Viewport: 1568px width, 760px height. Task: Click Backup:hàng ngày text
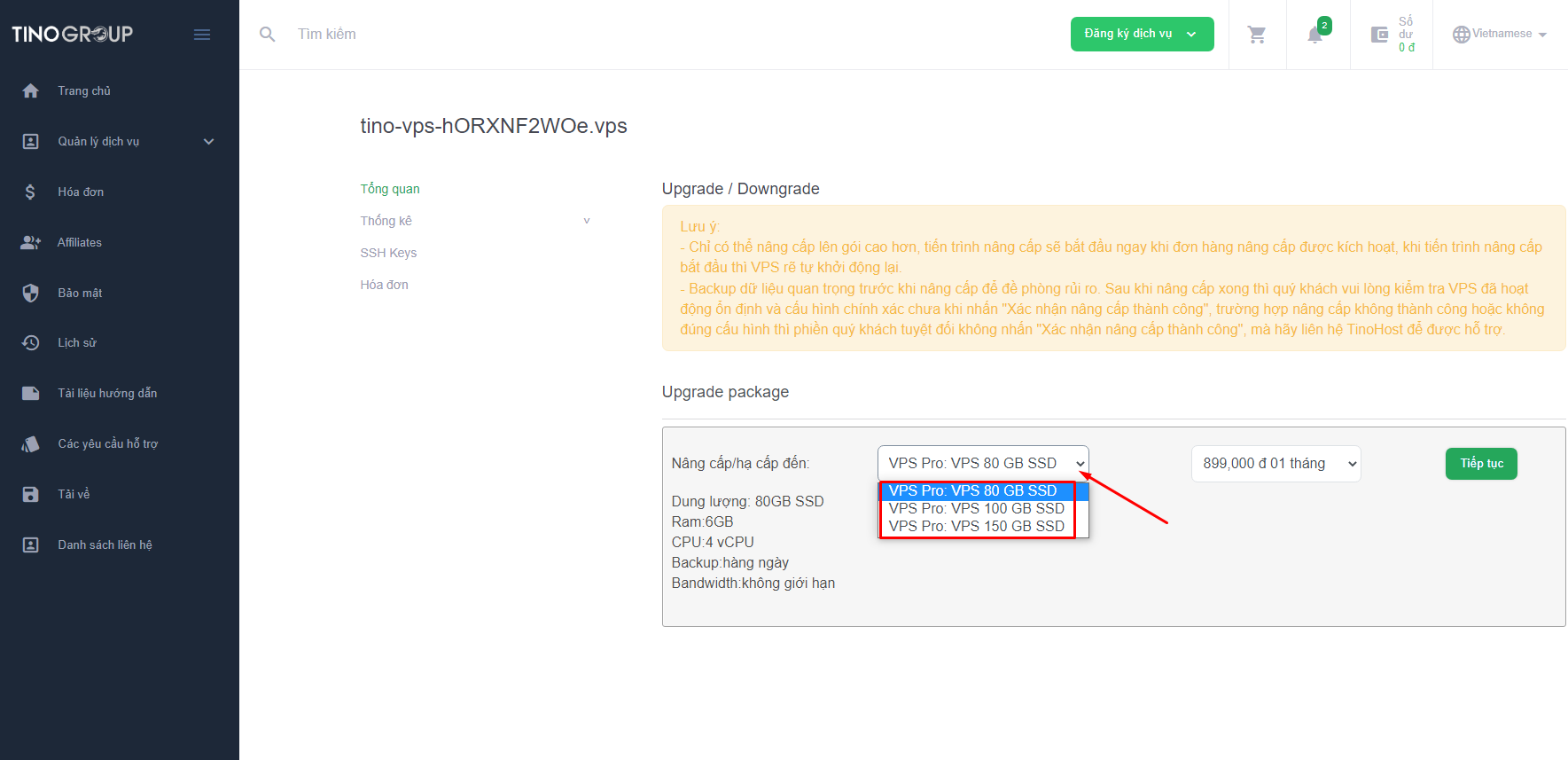729,562
